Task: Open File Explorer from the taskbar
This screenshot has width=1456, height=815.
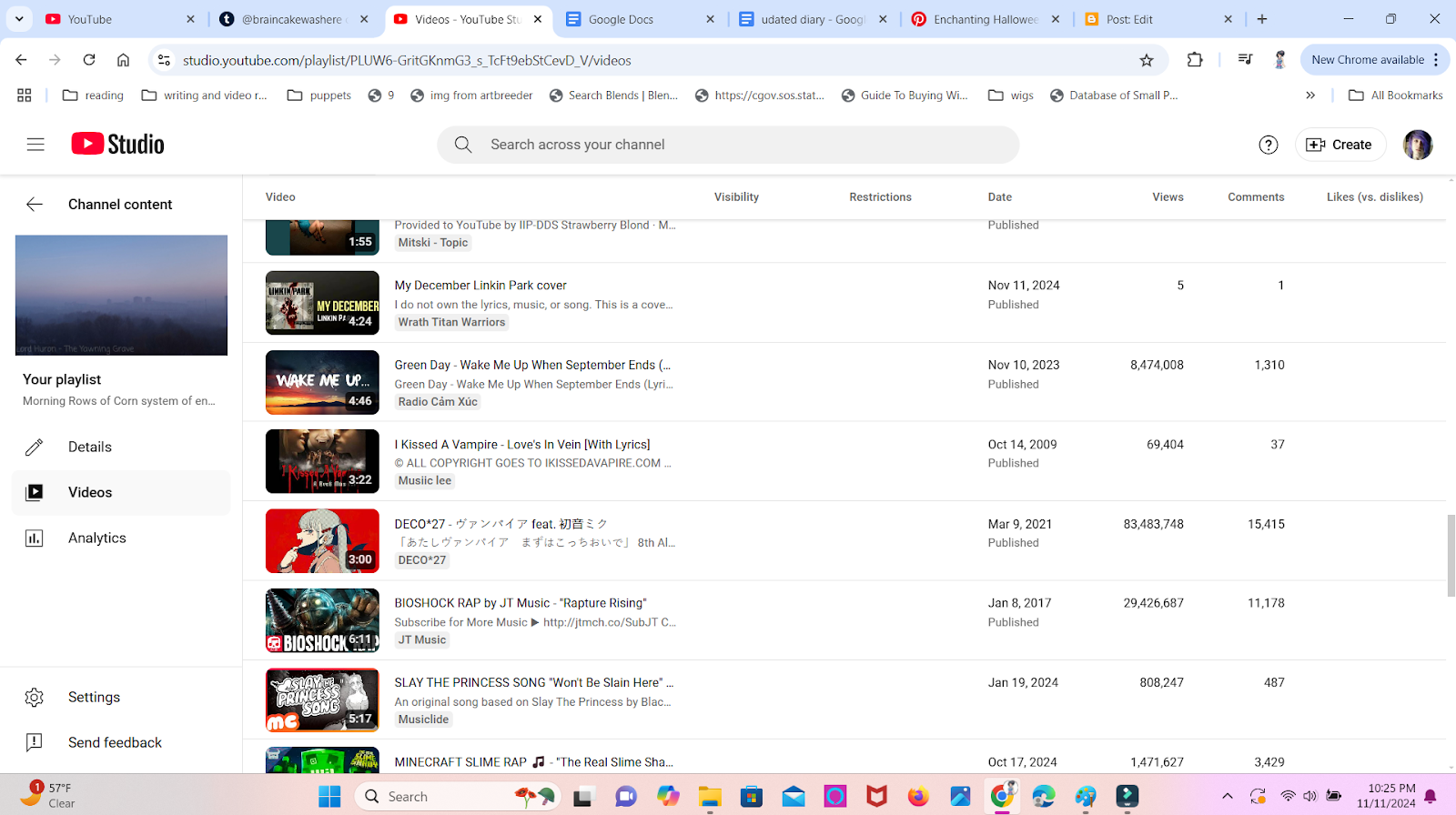Action: pos(710,797)
